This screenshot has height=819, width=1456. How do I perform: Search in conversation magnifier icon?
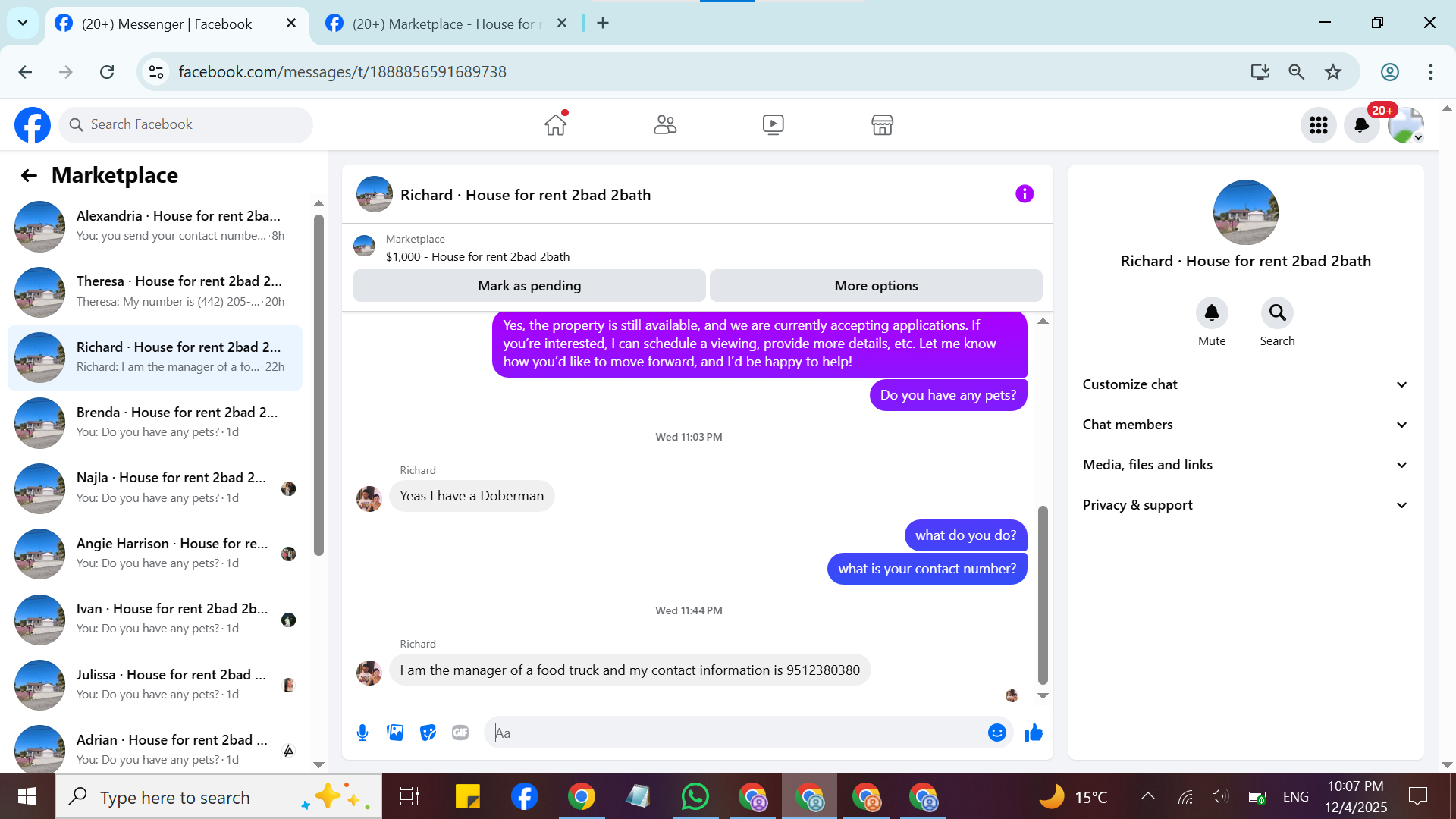click(x=1277, y=313)
